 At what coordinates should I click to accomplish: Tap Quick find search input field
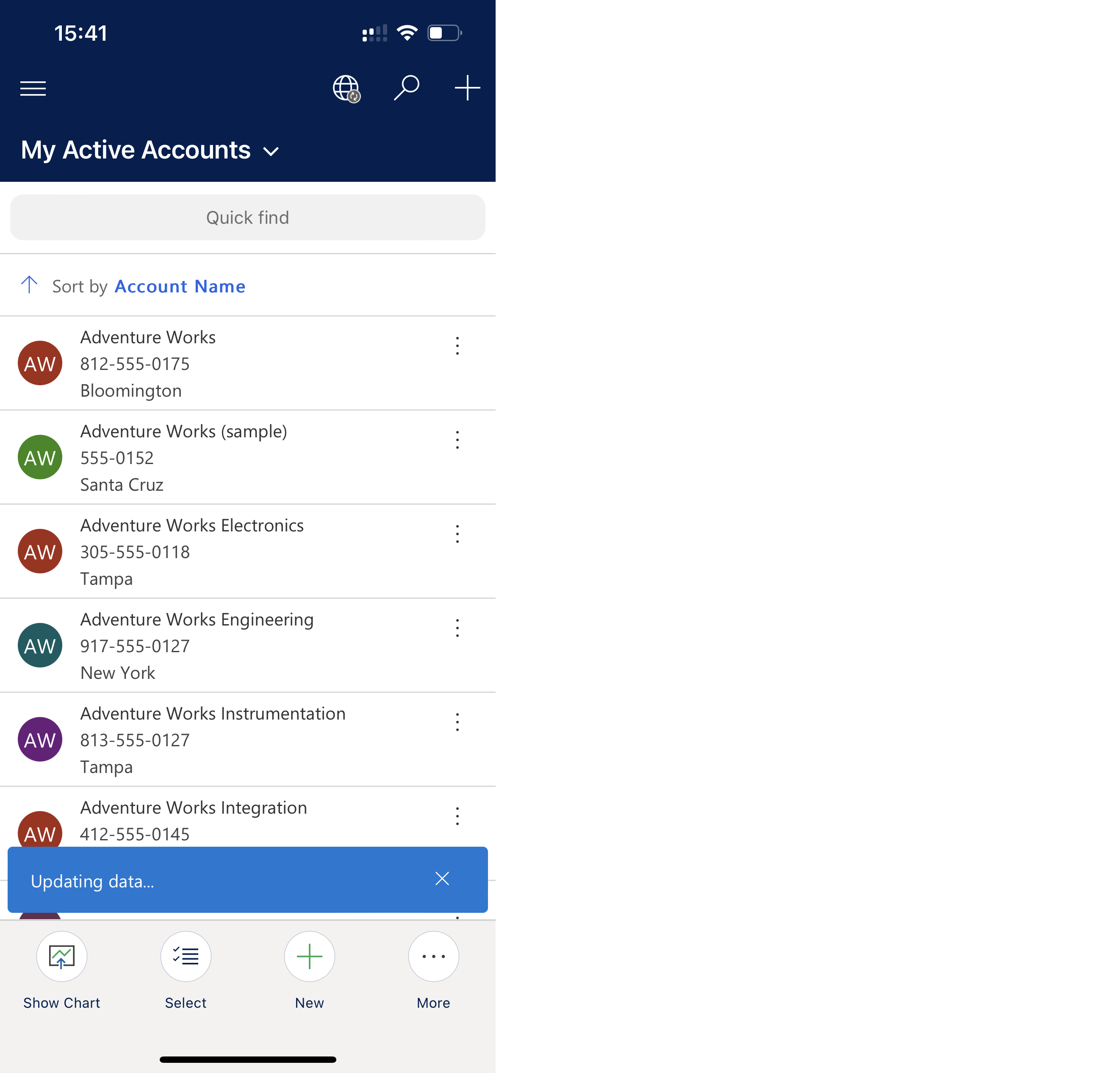247,217
